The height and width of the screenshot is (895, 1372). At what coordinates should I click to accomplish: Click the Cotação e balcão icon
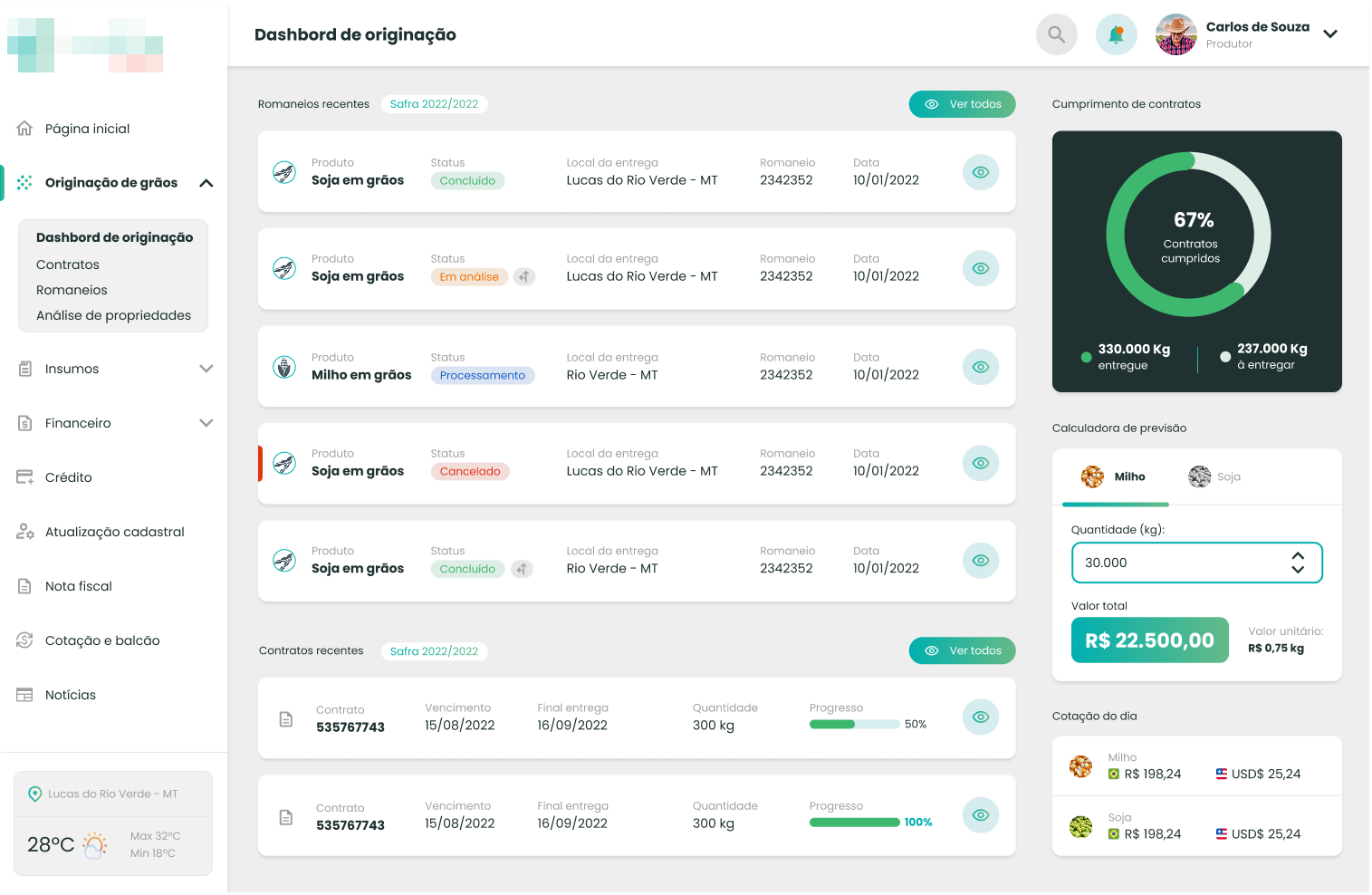[24, 640]
